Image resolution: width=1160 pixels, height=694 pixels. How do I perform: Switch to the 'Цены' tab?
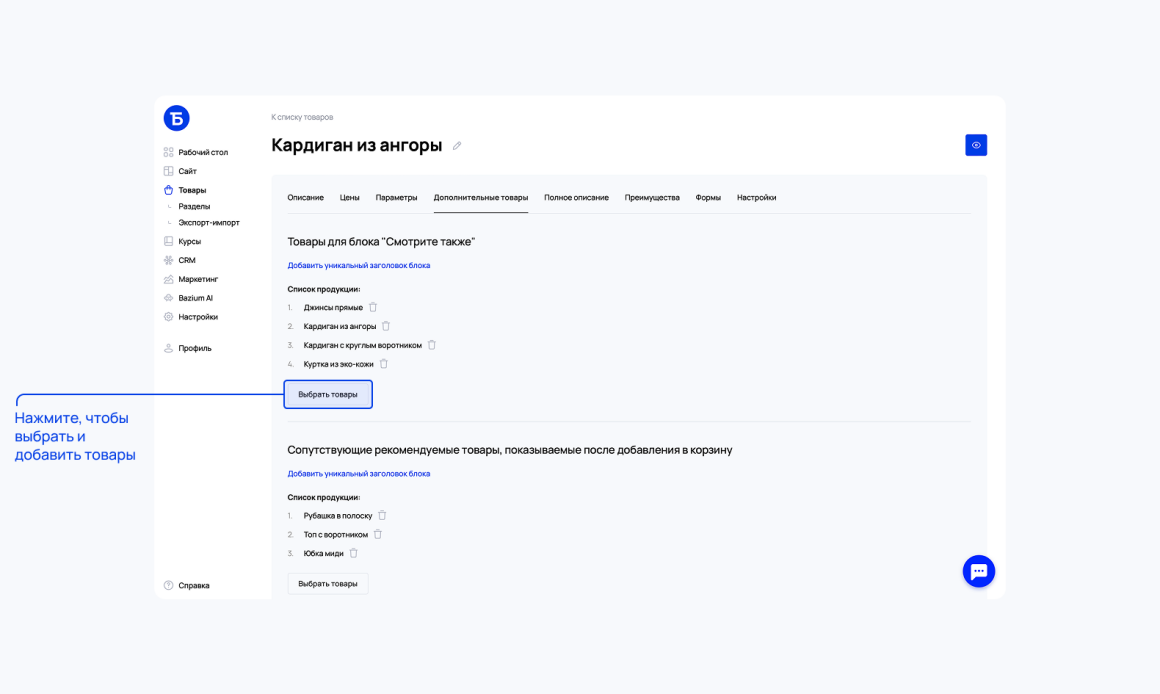(x=349, y=198)
